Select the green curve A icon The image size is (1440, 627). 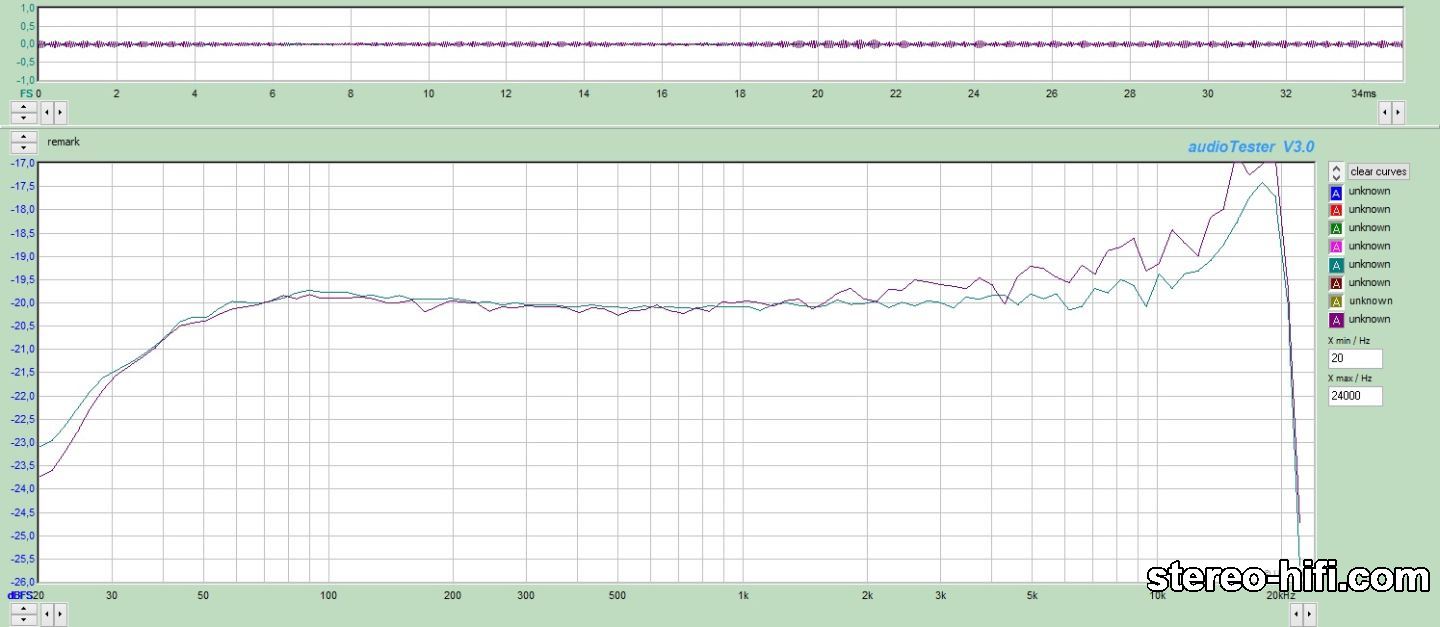[1335, 228]
